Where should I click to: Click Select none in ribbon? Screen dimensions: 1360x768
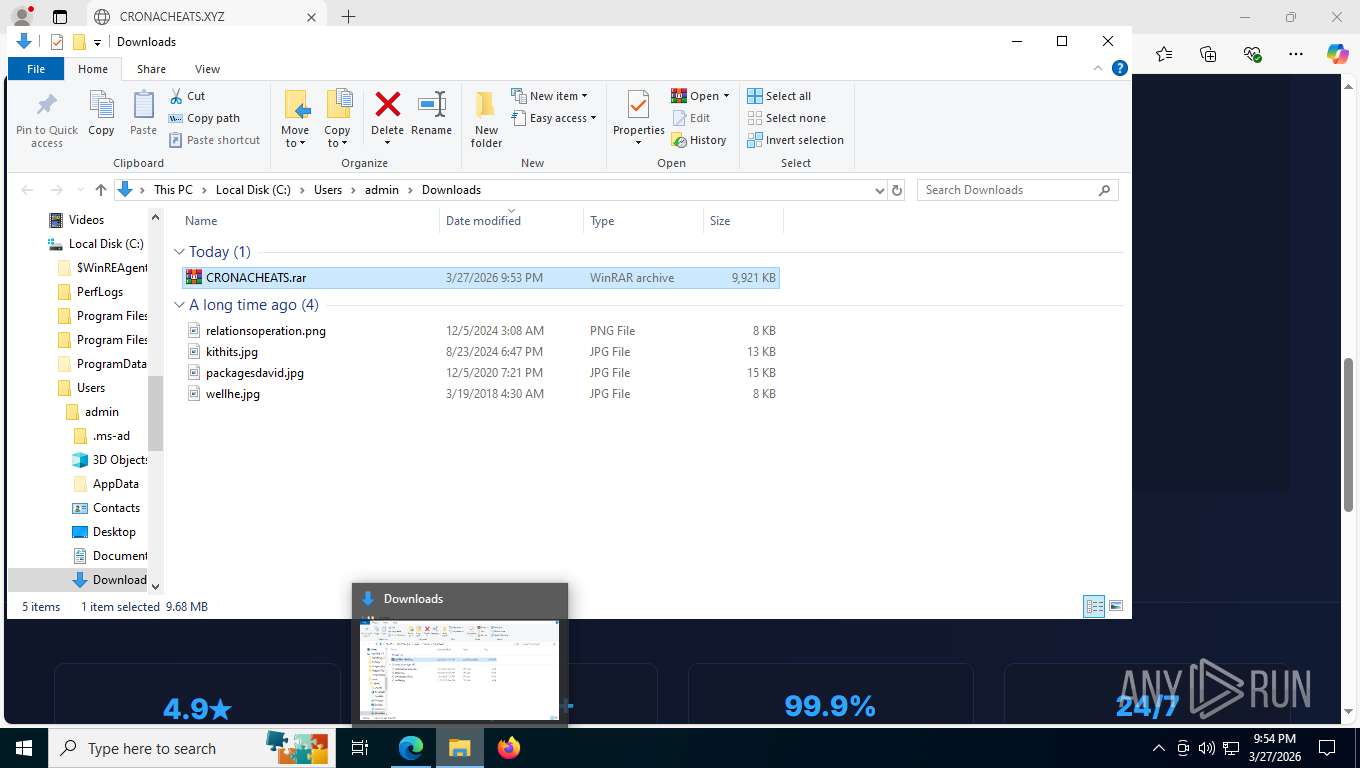pos(786,118)
